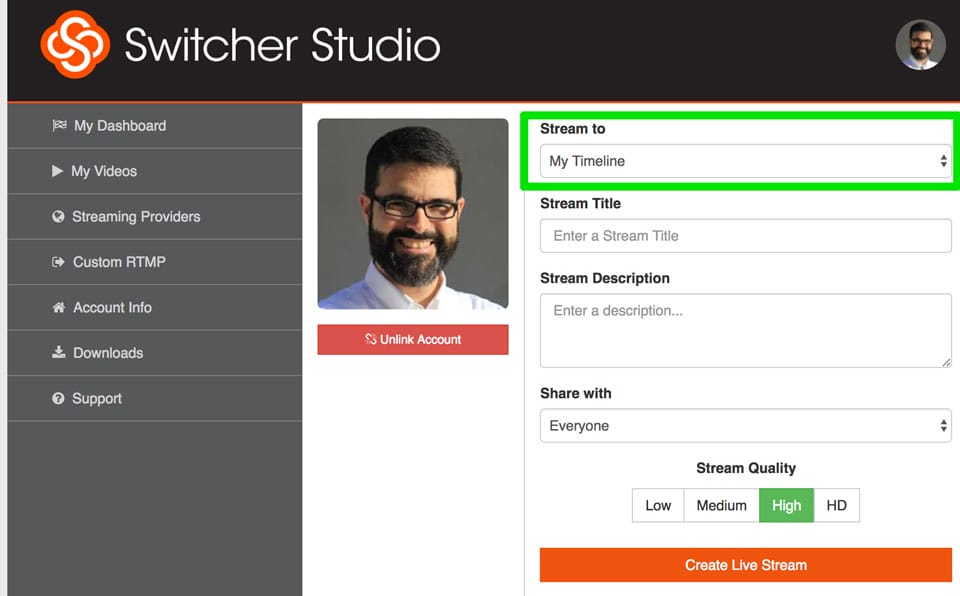The height and width of the screenshot is (596, 960).
Task: Click the home icon next to Account Info
Action: 59,307
